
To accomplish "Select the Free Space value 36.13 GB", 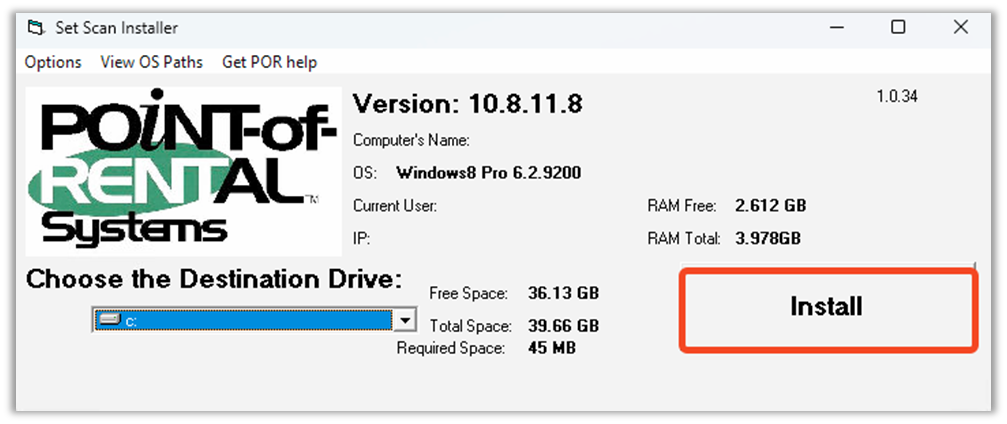I will pyautogui.click(x=563, y=294).
